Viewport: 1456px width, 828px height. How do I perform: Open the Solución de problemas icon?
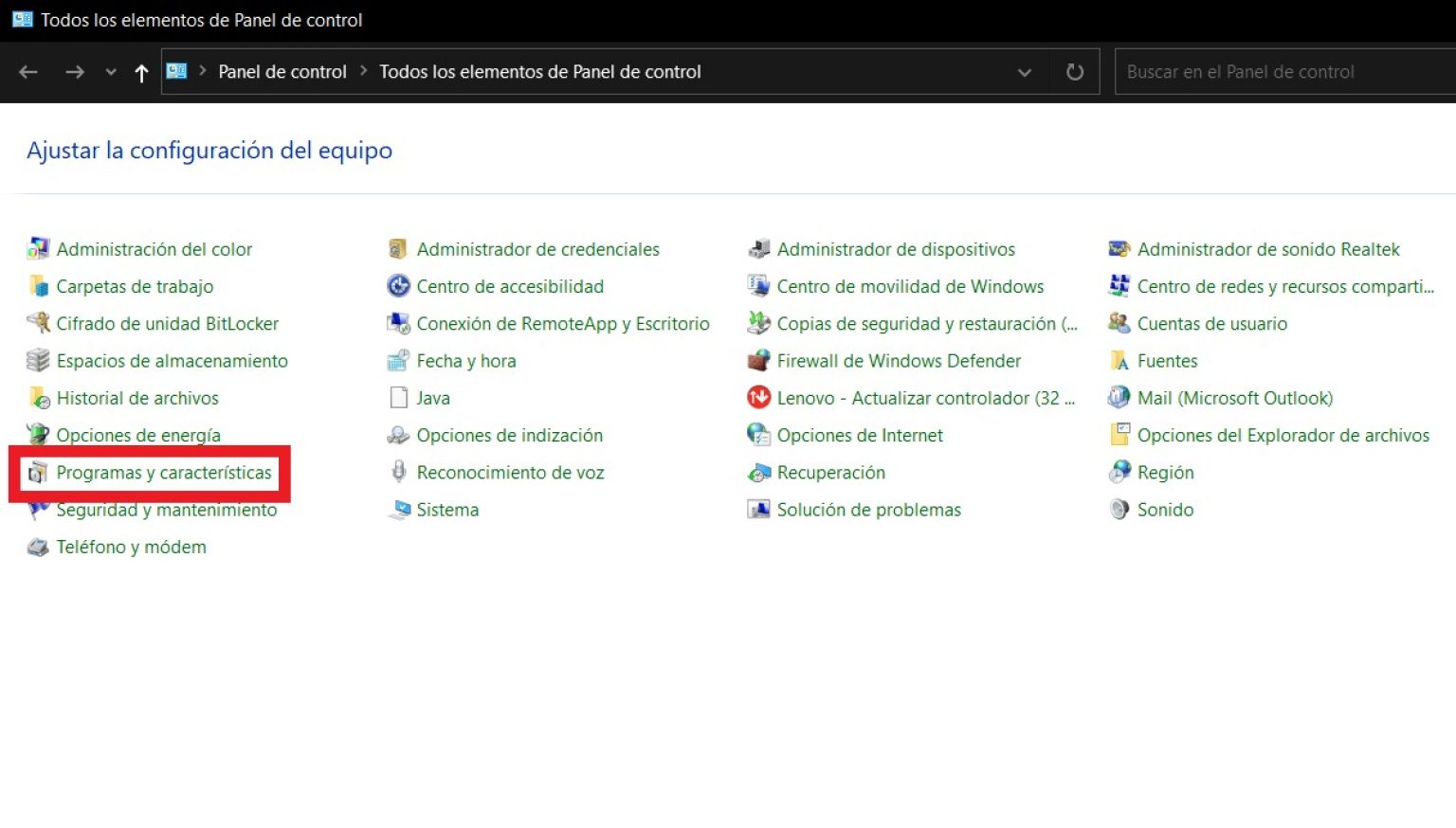(x=758, y=510)
